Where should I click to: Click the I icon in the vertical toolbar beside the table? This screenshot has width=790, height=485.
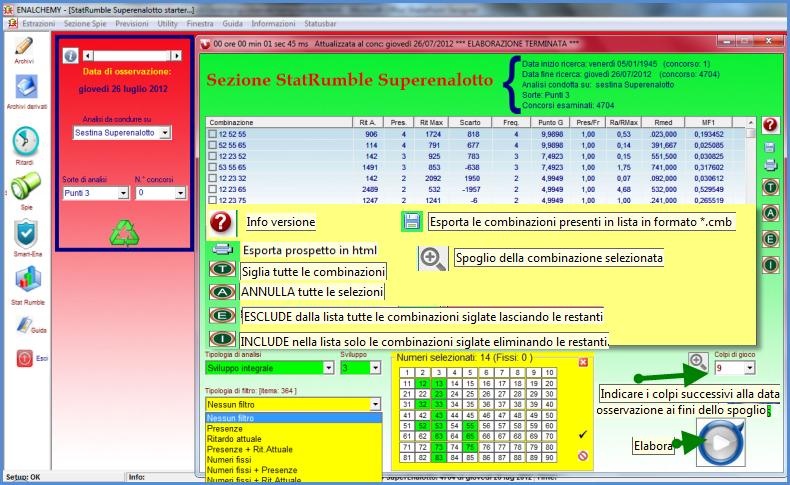coord(770,264)
